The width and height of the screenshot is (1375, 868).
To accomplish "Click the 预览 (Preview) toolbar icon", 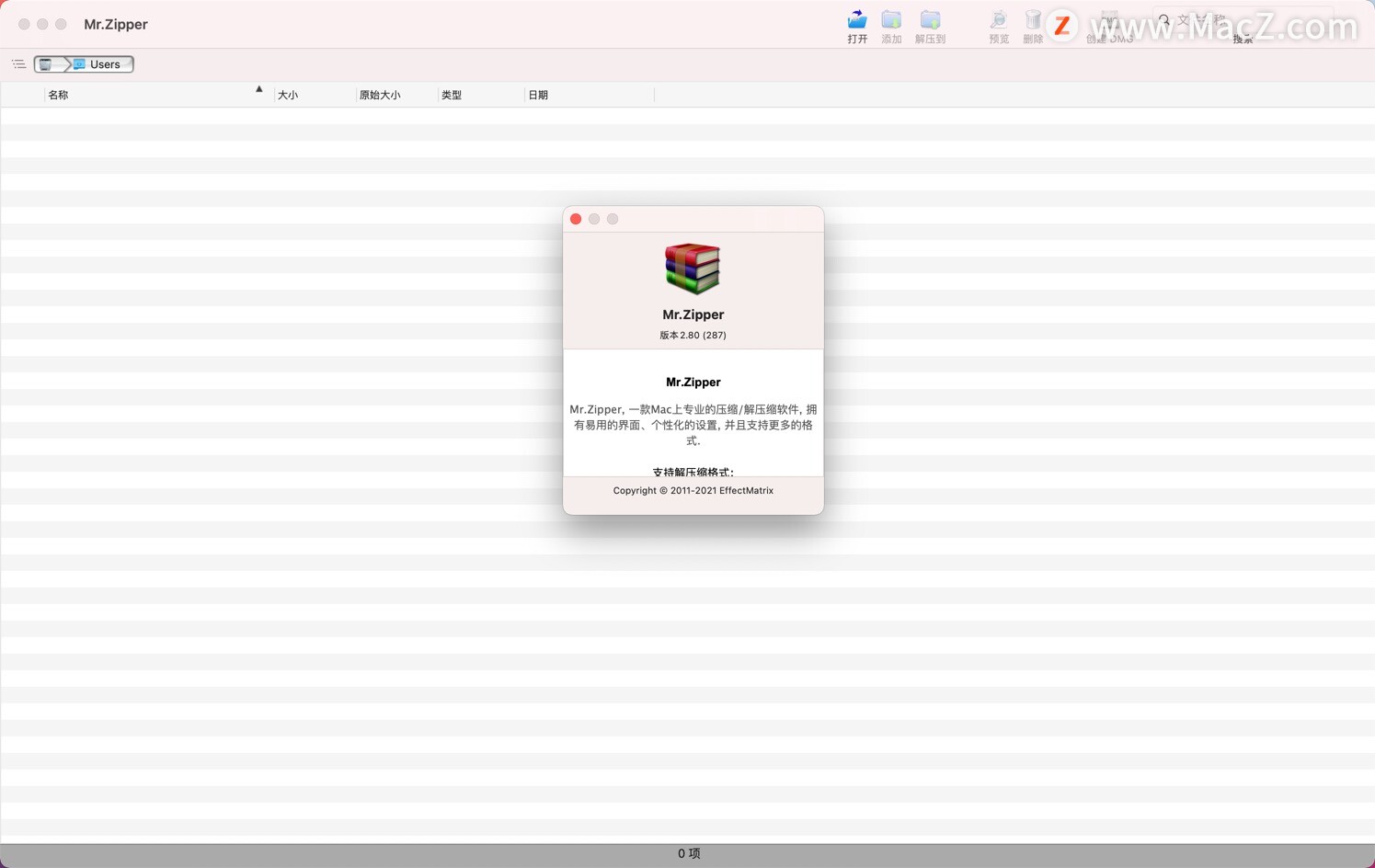I will tap(999, 19).
